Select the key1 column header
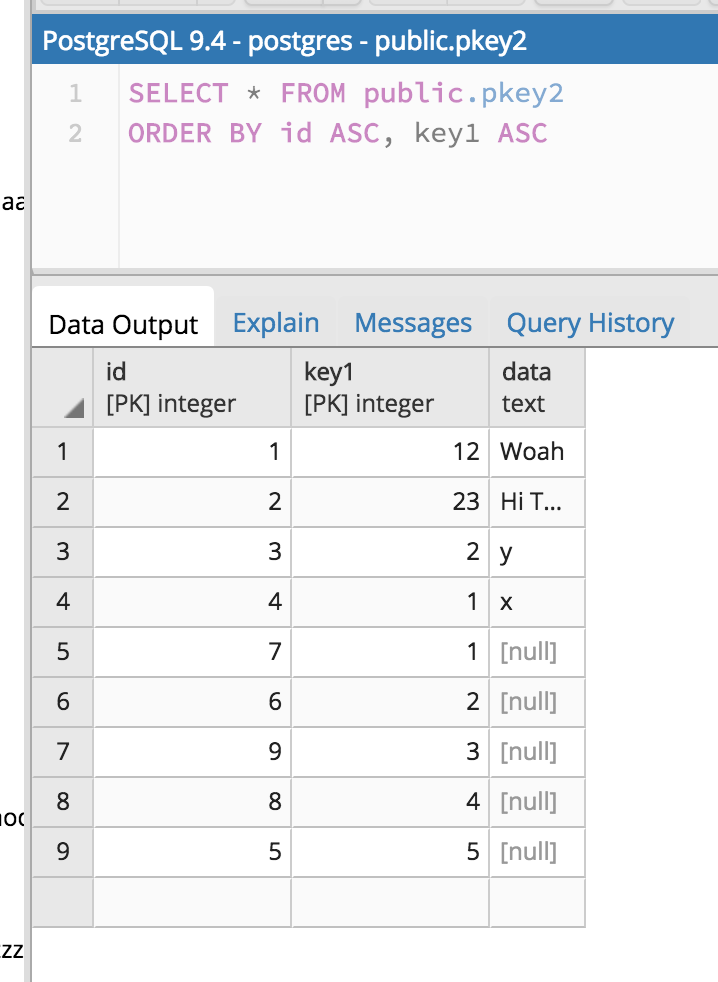The width and height of the screenshot is (718, 982). (x=390, y=387)
